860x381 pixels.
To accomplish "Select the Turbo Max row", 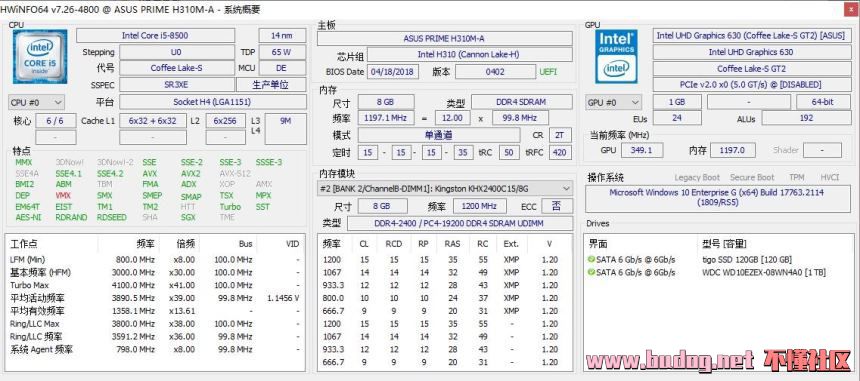I will [155, 285].
